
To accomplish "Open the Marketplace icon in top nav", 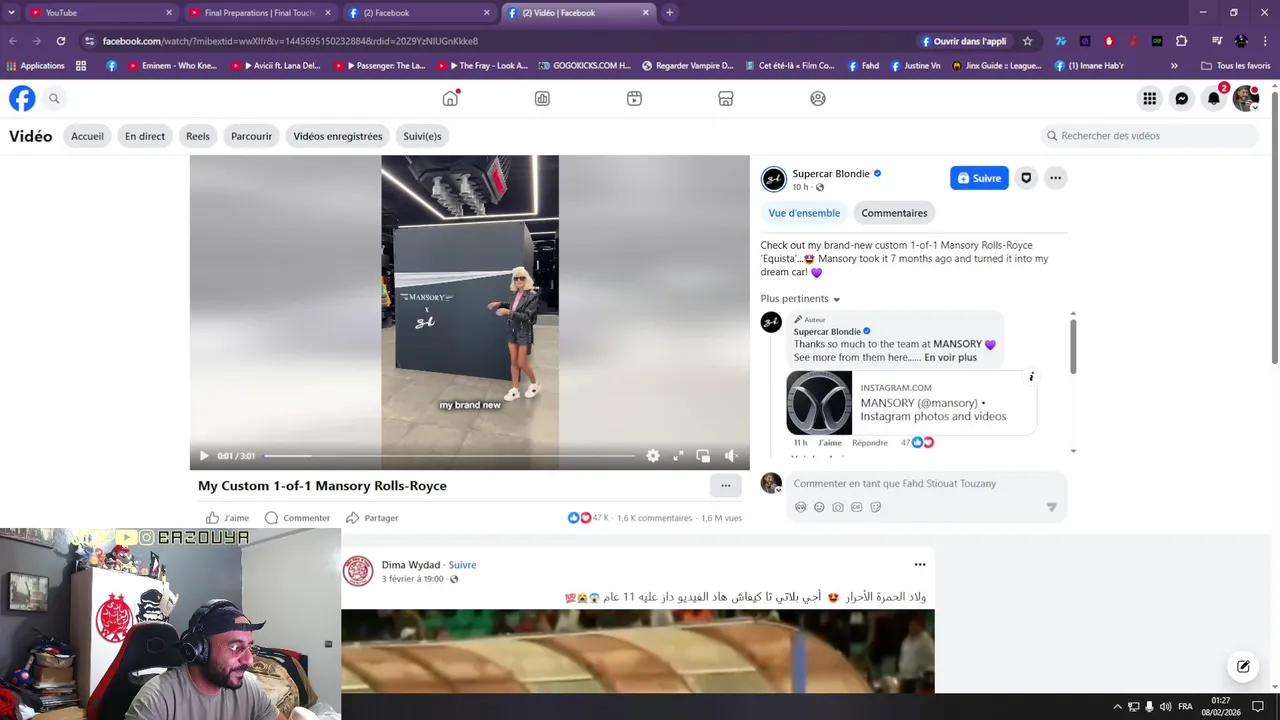I will tap(726, 98).
